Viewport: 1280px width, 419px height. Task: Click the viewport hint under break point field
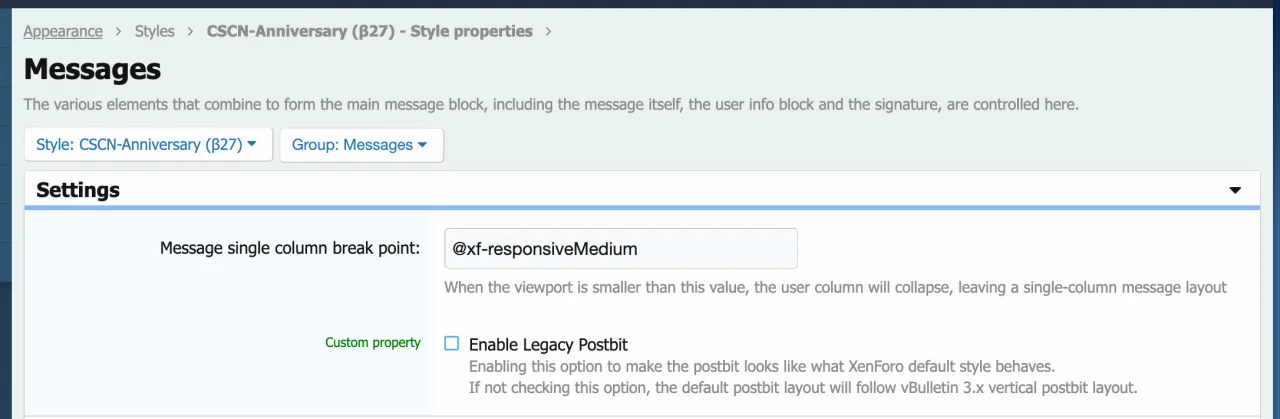[835, 288]
